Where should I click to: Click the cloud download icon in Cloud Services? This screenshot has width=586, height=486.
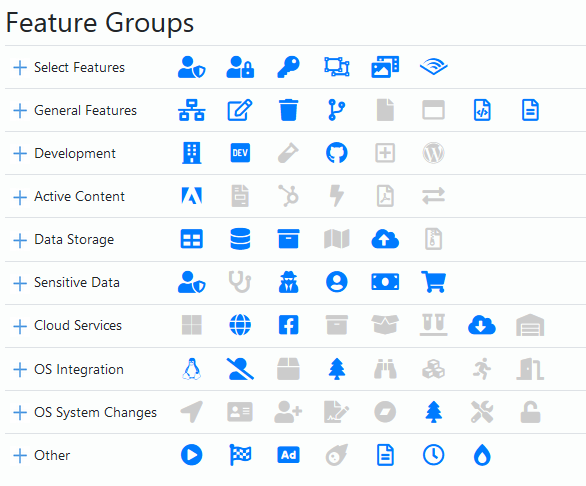[x=482, y=325]
